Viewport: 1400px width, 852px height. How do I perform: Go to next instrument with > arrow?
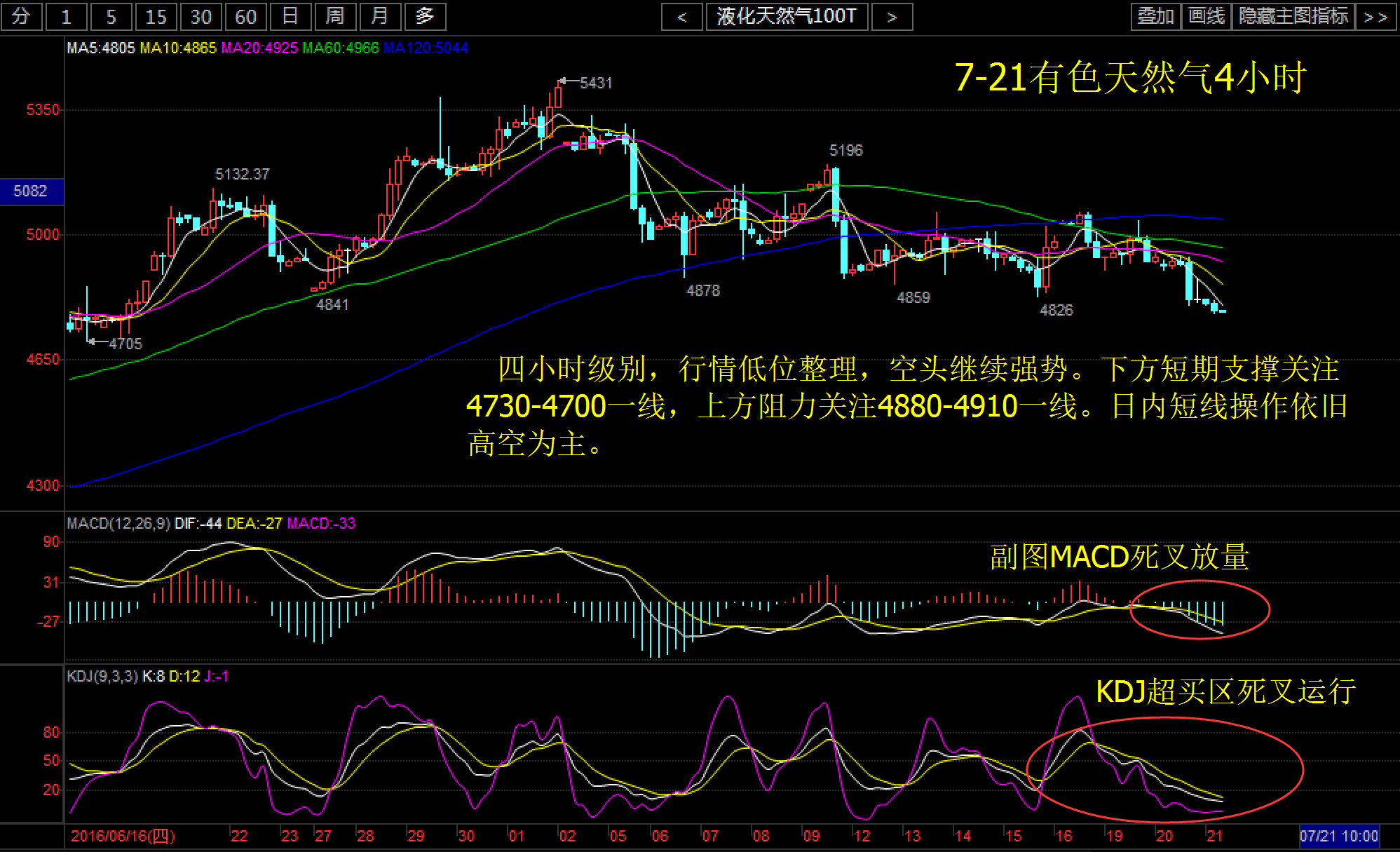point(892,17)
